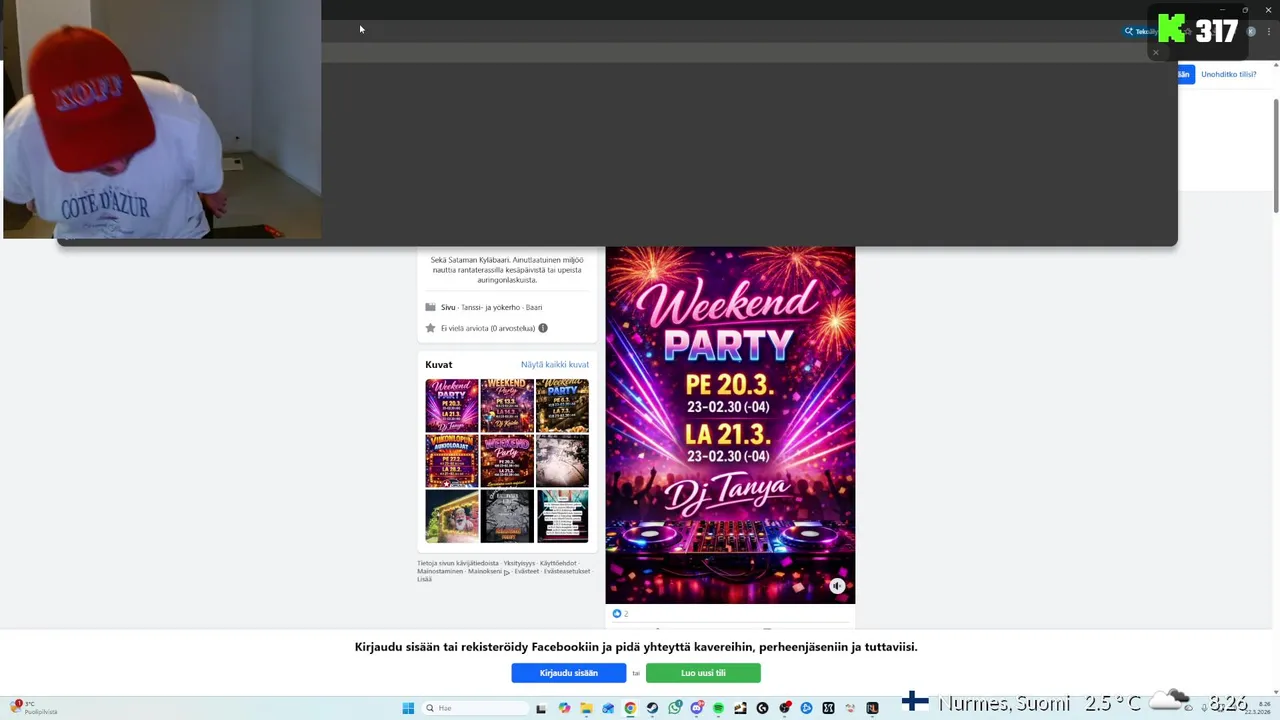Open the Santa Claus photo thumbnail
The height and width of the screenshot is (720, 1280).
pyautogui.click(x=452, y=515)
